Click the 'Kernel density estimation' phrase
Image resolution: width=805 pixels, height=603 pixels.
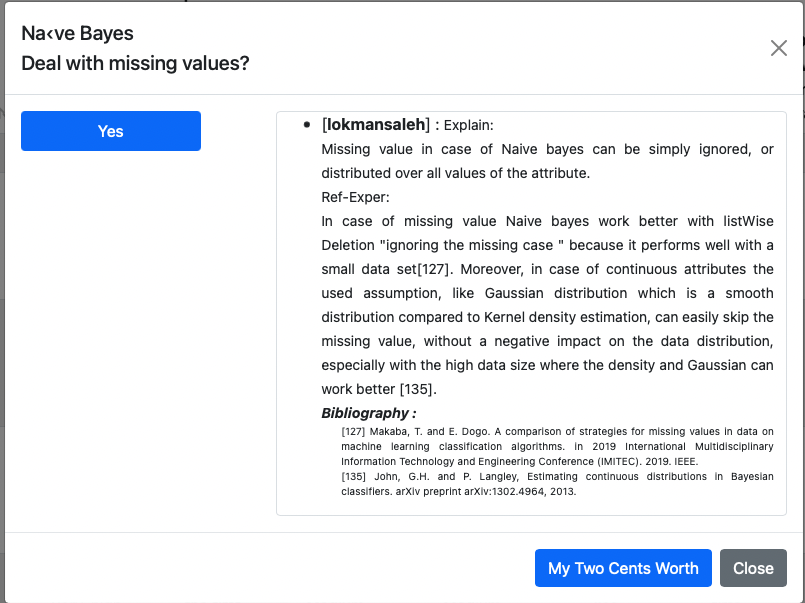(565, 318)
